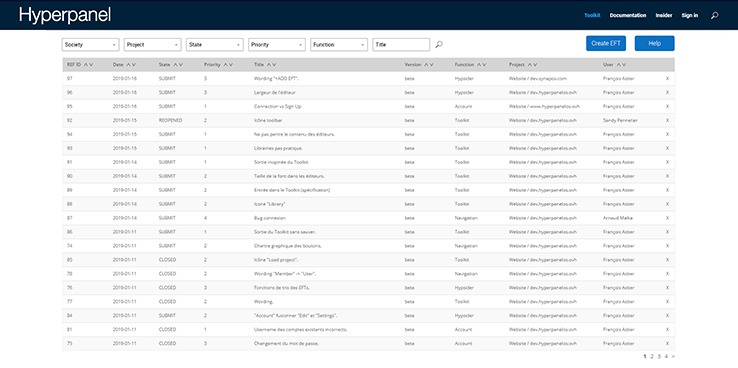Sort Date column descending
Image resolution: width=738 pixels, height=368 pixels.
click(133, 64)
